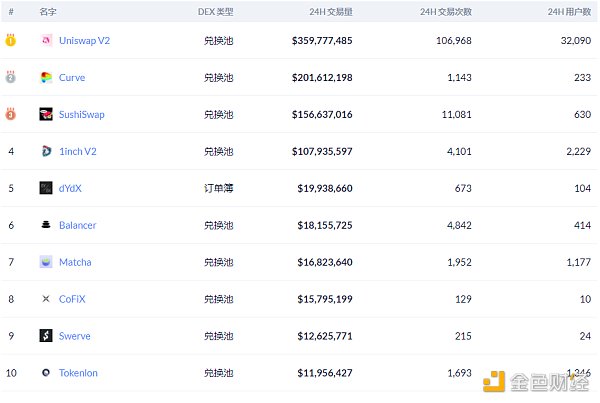Viewport: 600px width, 403px height.
Task: Sort by the 24H 用户数 column header
Action: click(x=569, y=12)
